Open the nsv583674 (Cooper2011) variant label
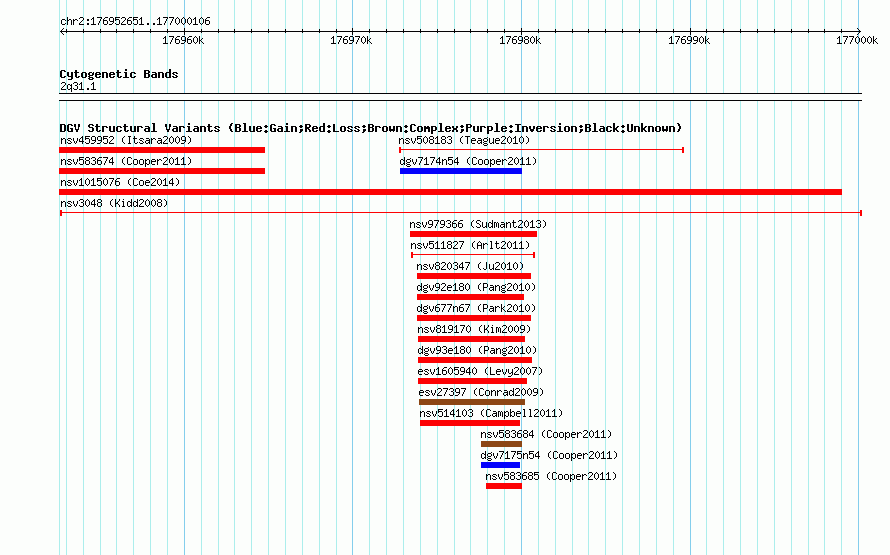Screen dimensions: 890x555 click(126, 161)
